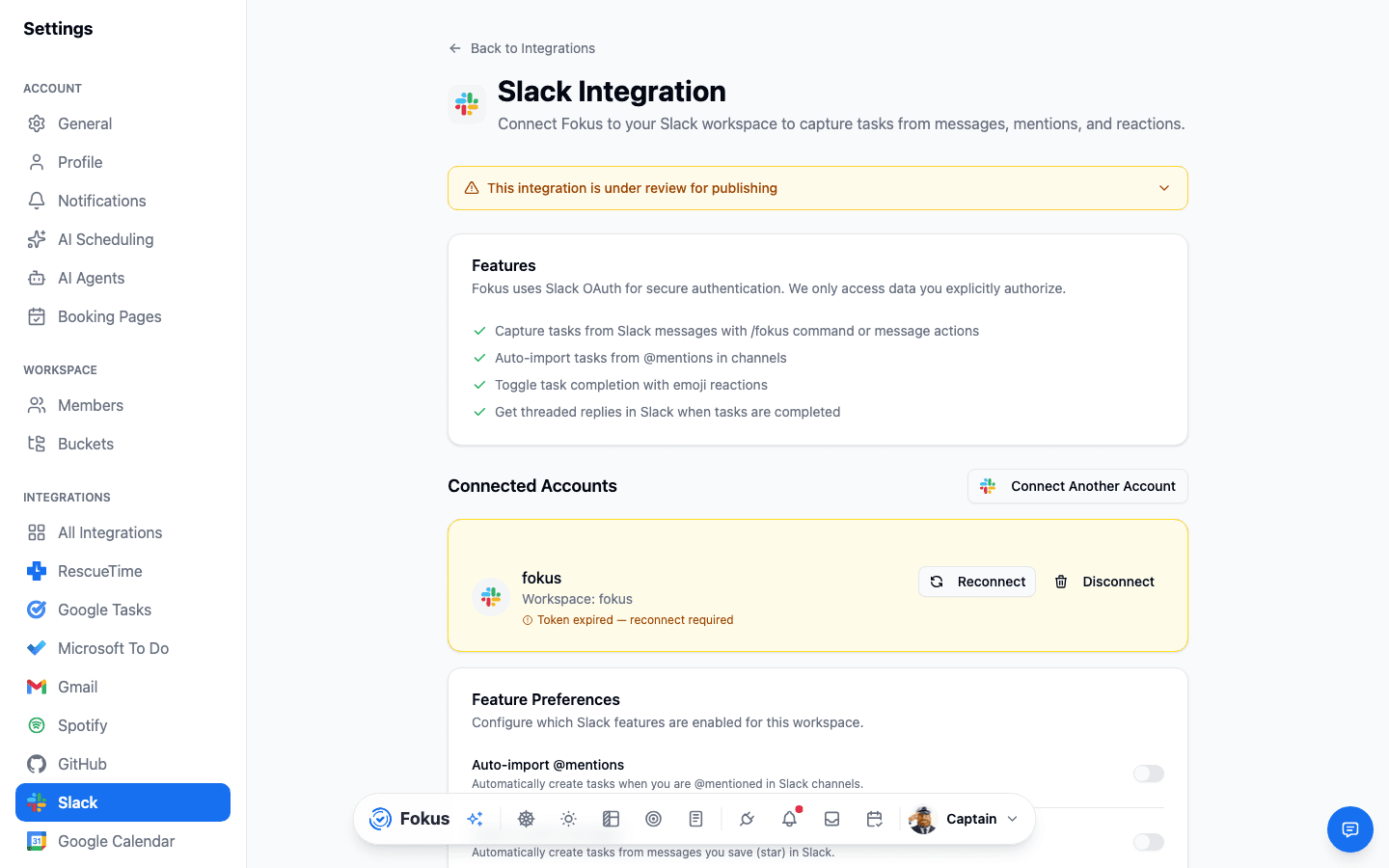Click the notes document icon in dock
Image resolution: width=1389 pixels, height=868 pixels.
click(695, 819)
